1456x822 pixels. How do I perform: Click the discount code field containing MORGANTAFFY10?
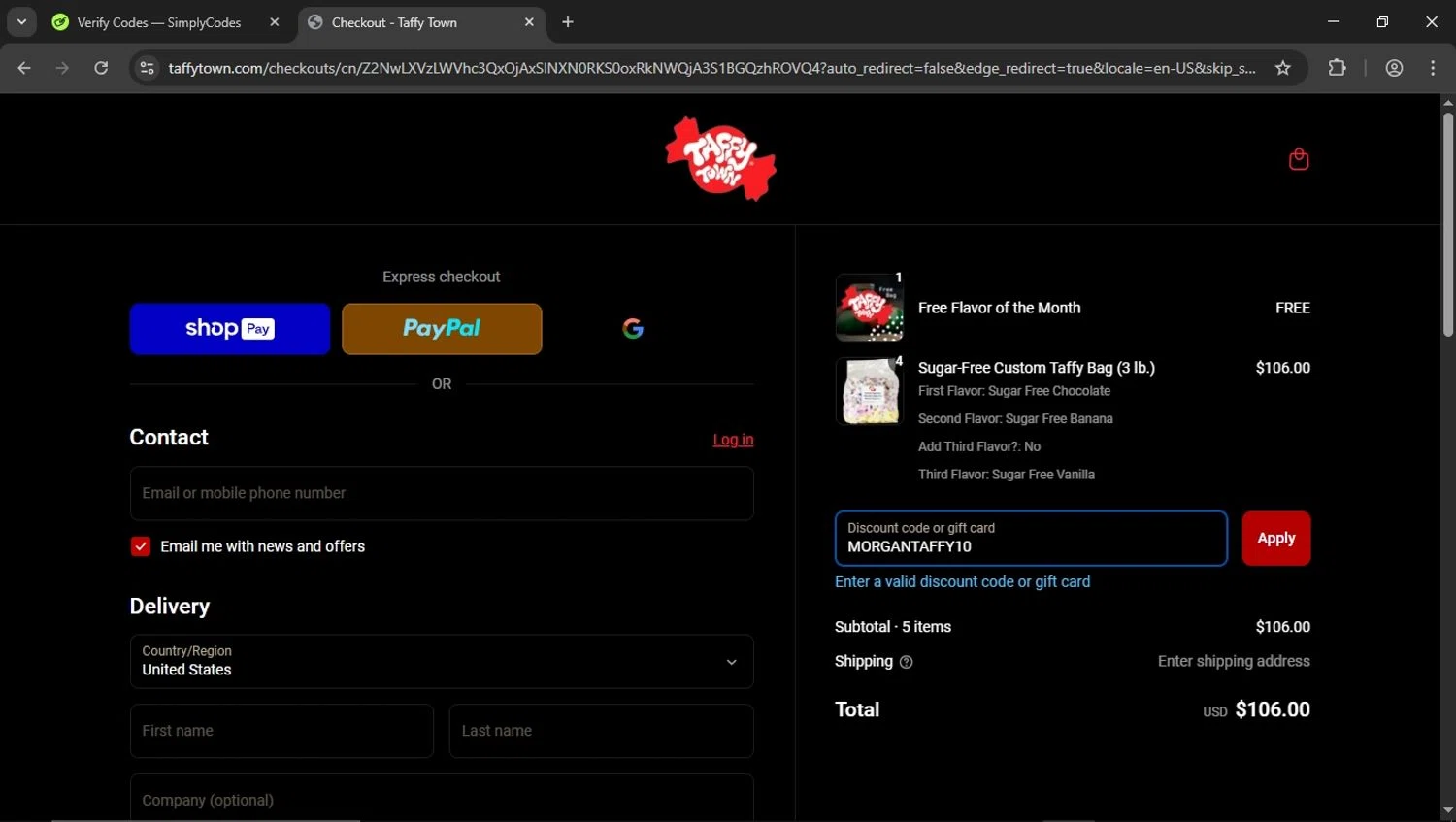pos(1031,539)
